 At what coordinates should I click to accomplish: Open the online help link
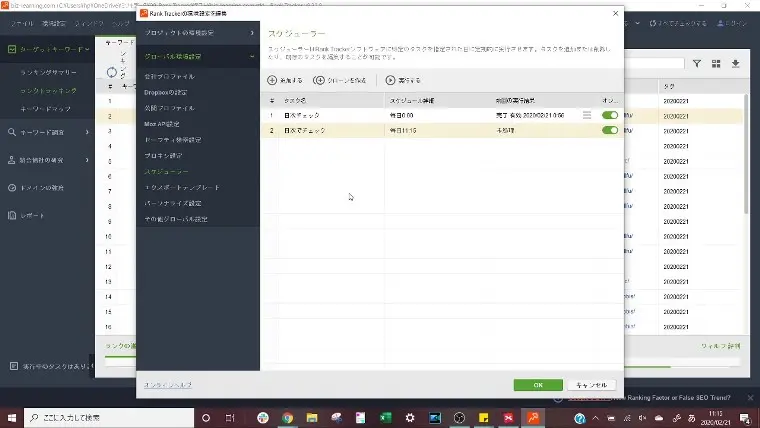pos(167,385)
